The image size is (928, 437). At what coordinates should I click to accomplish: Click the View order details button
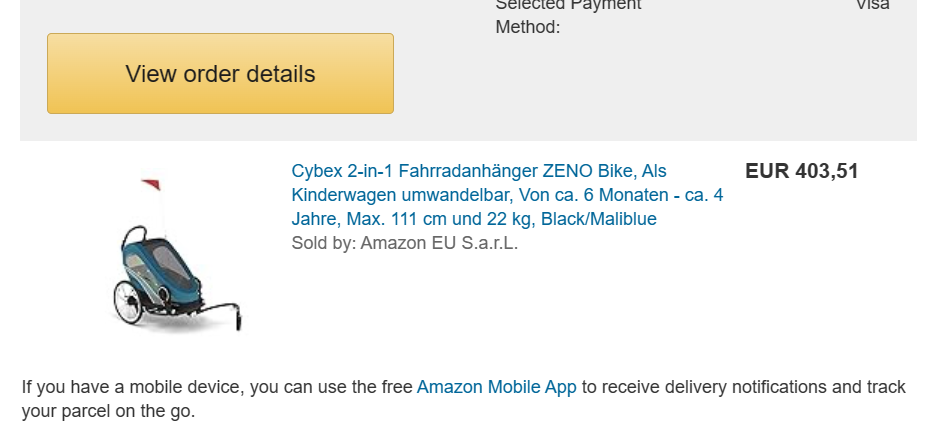[220, 74]
